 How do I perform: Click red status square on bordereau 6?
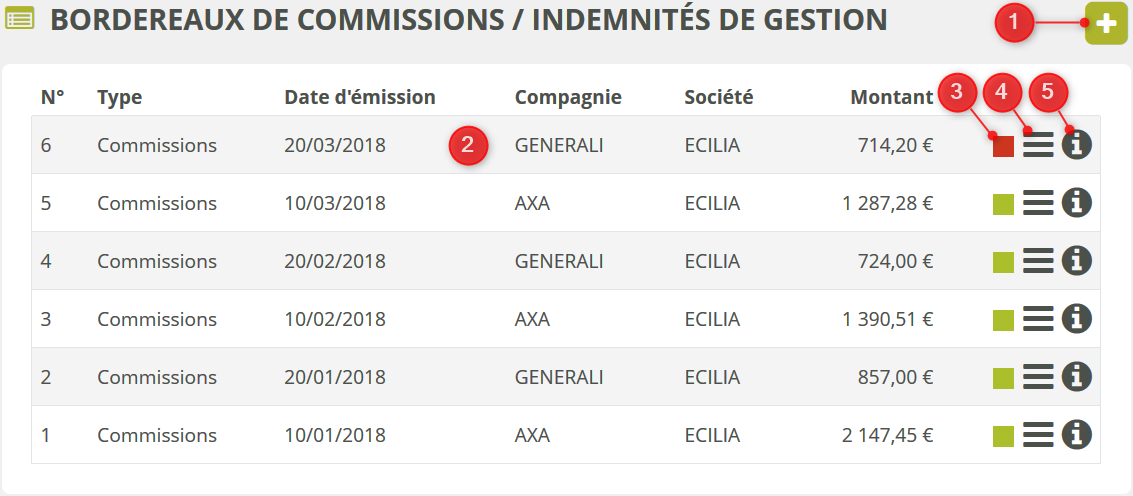pyautogui.click(x=1003, y=147)
